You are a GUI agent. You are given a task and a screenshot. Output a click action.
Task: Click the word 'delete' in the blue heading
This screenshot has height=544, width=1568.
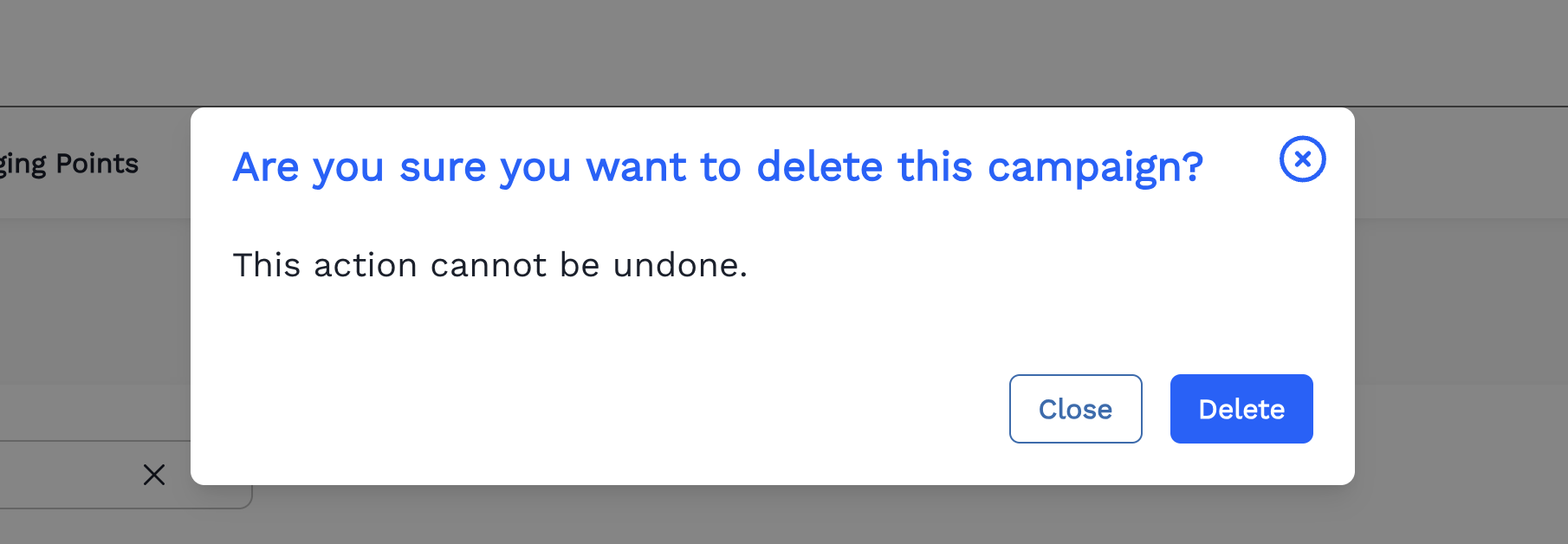tap(820, 167)
